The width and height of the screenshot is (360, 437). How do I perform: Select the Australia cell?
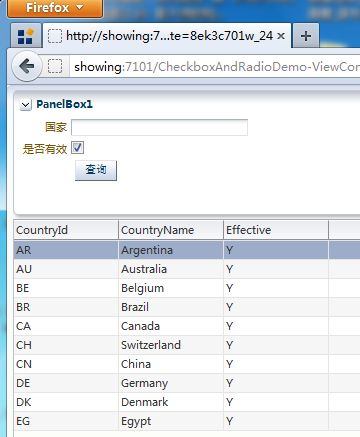(171, 269)
